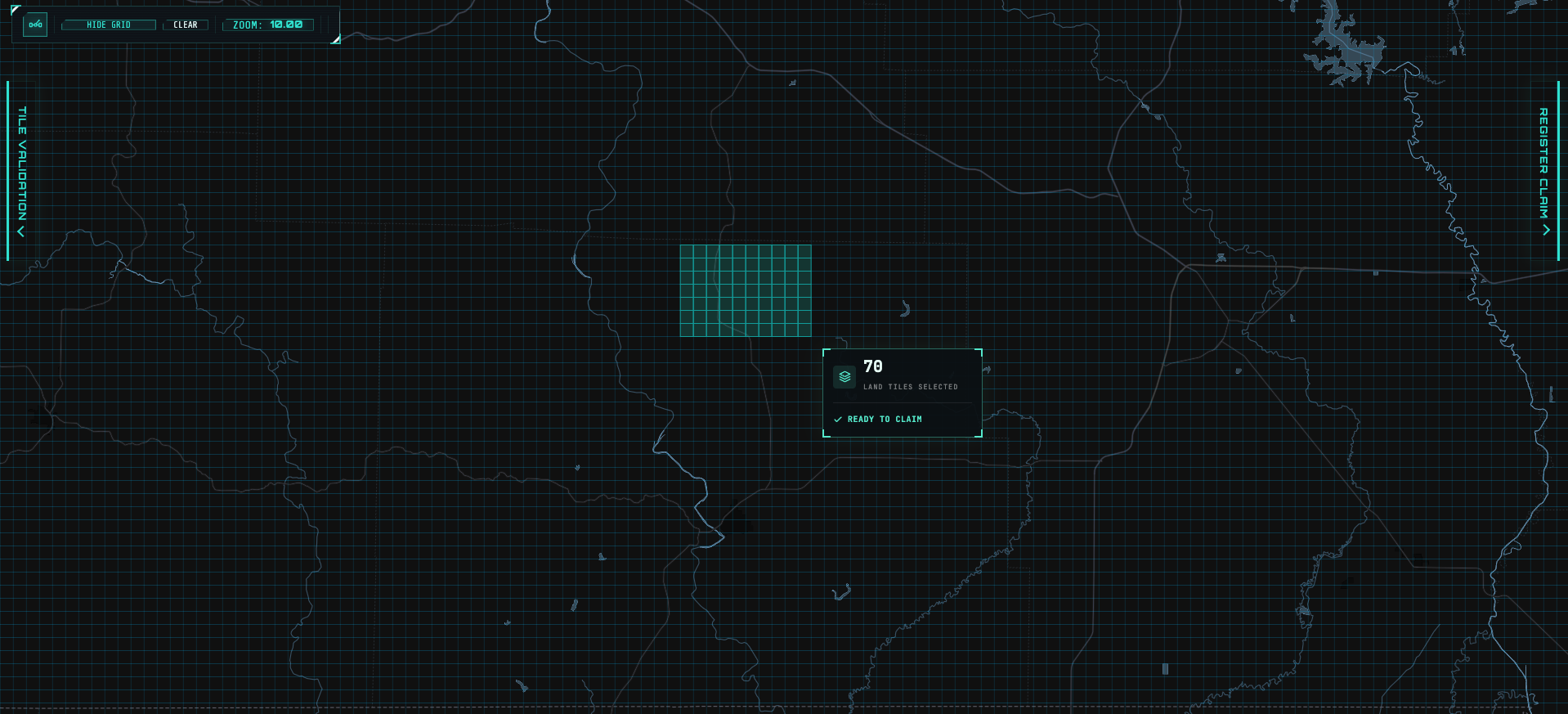Click the Zoom: 10.00 readout

tap(268, 25)
